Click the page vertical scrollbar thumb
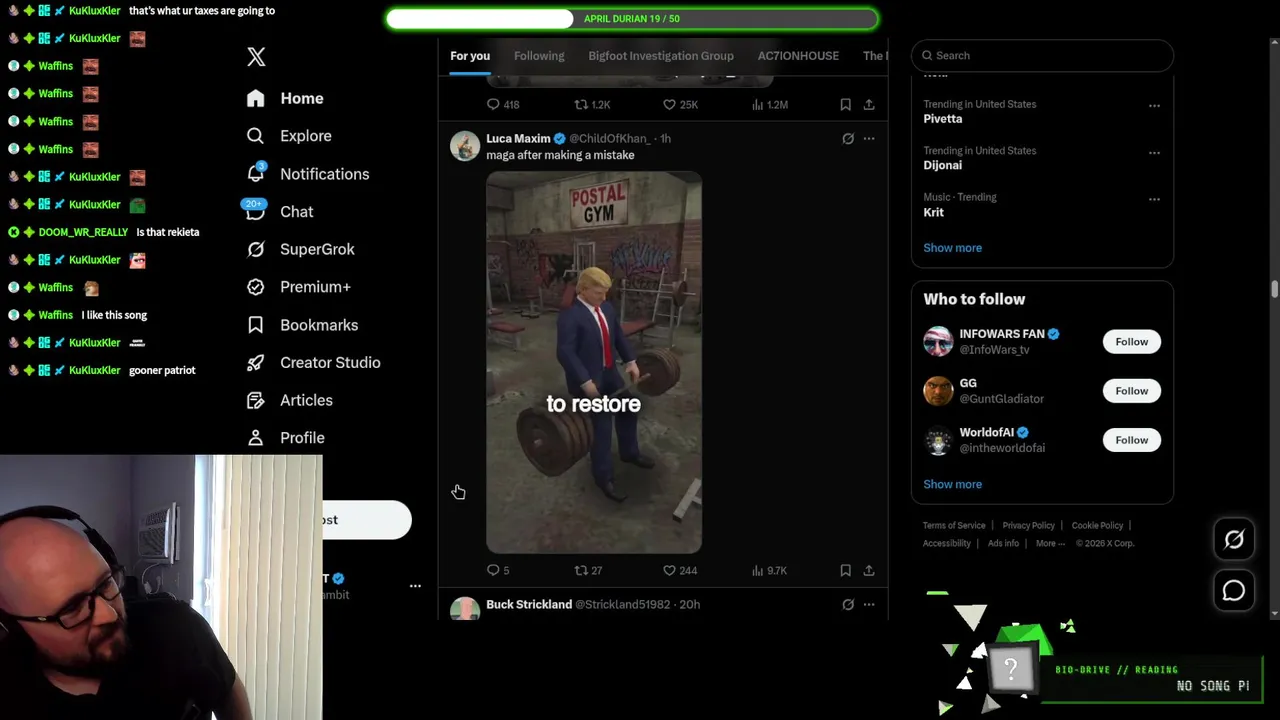Viewport: 1280px width, 720px height. click(x=1274, y=290)
